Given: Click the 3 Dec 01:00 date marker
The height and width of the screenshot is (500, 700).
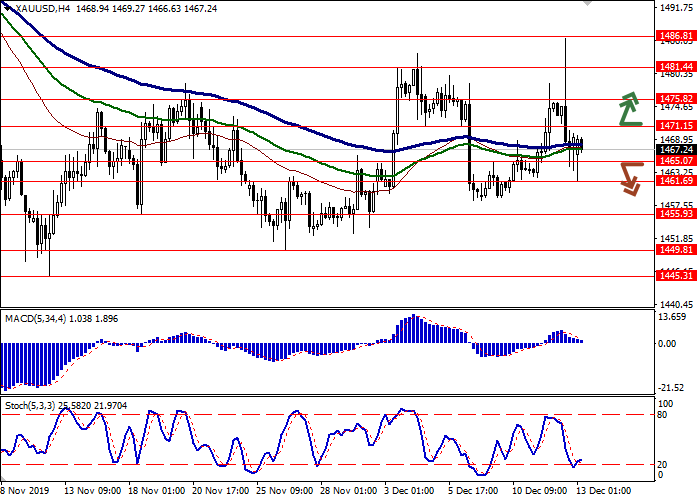Looking at the screenshot, I should 410,491.
